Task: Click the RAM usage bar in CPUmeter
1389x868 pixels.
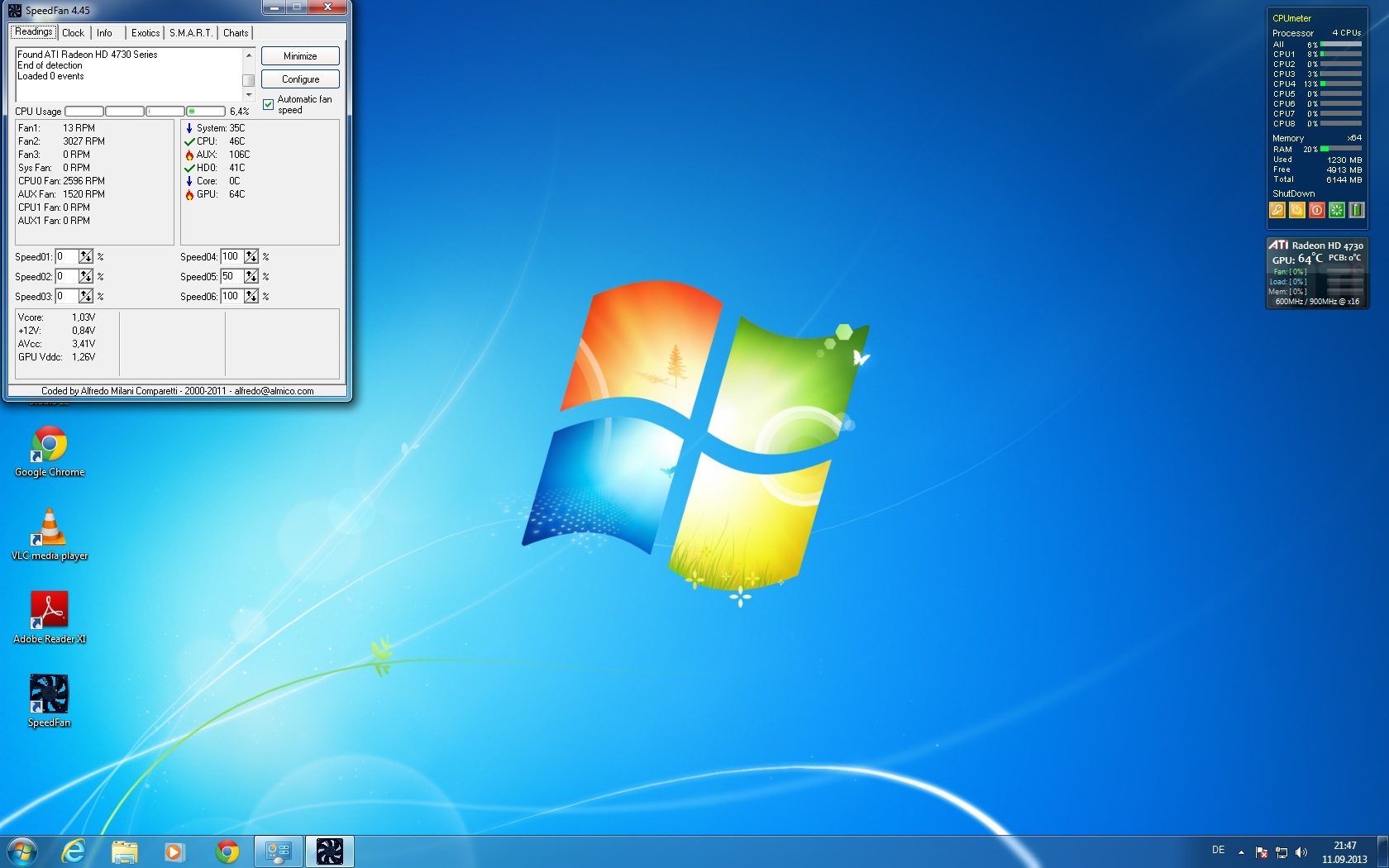Action: [1341, 150]
